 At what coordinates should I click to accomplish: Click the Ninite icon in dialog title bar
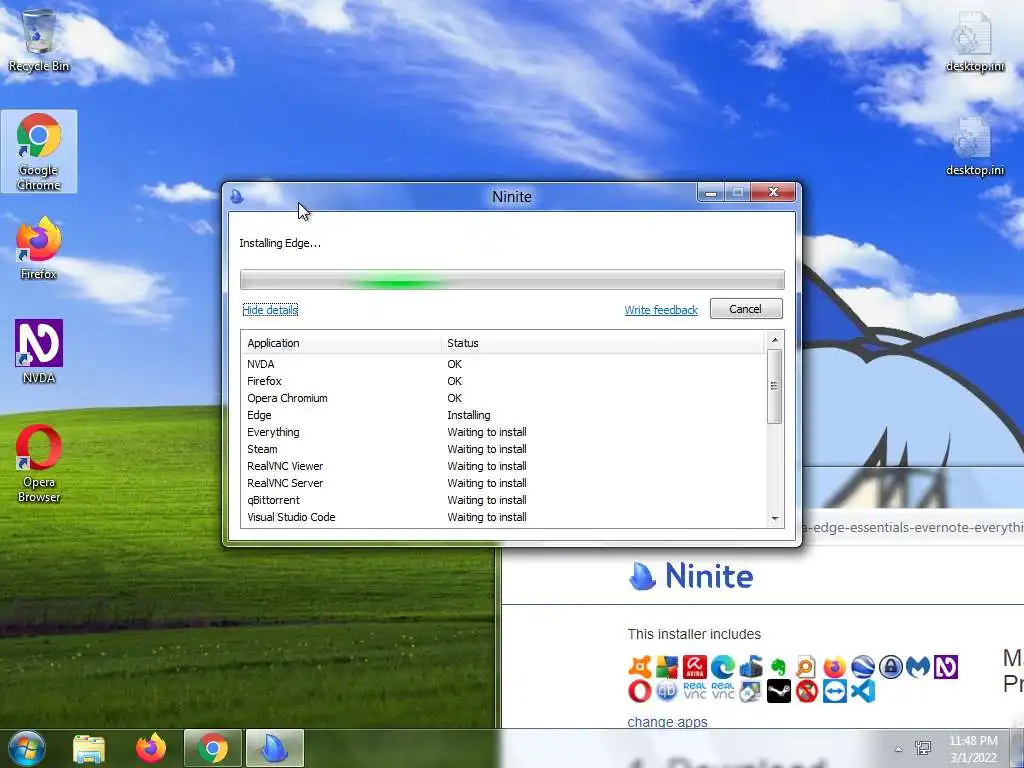click(x=237, y=196)
